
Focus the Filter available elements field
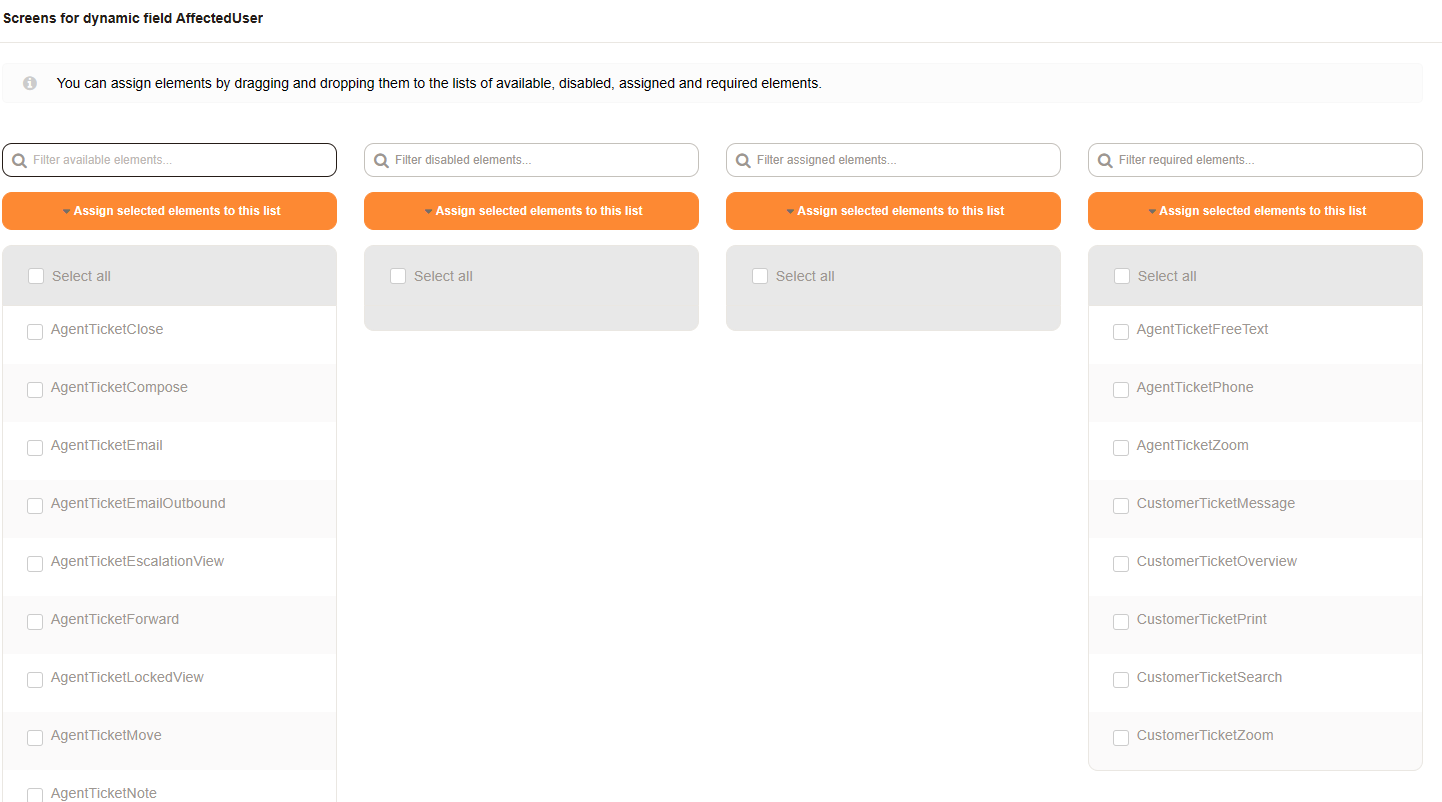point(180,160)
